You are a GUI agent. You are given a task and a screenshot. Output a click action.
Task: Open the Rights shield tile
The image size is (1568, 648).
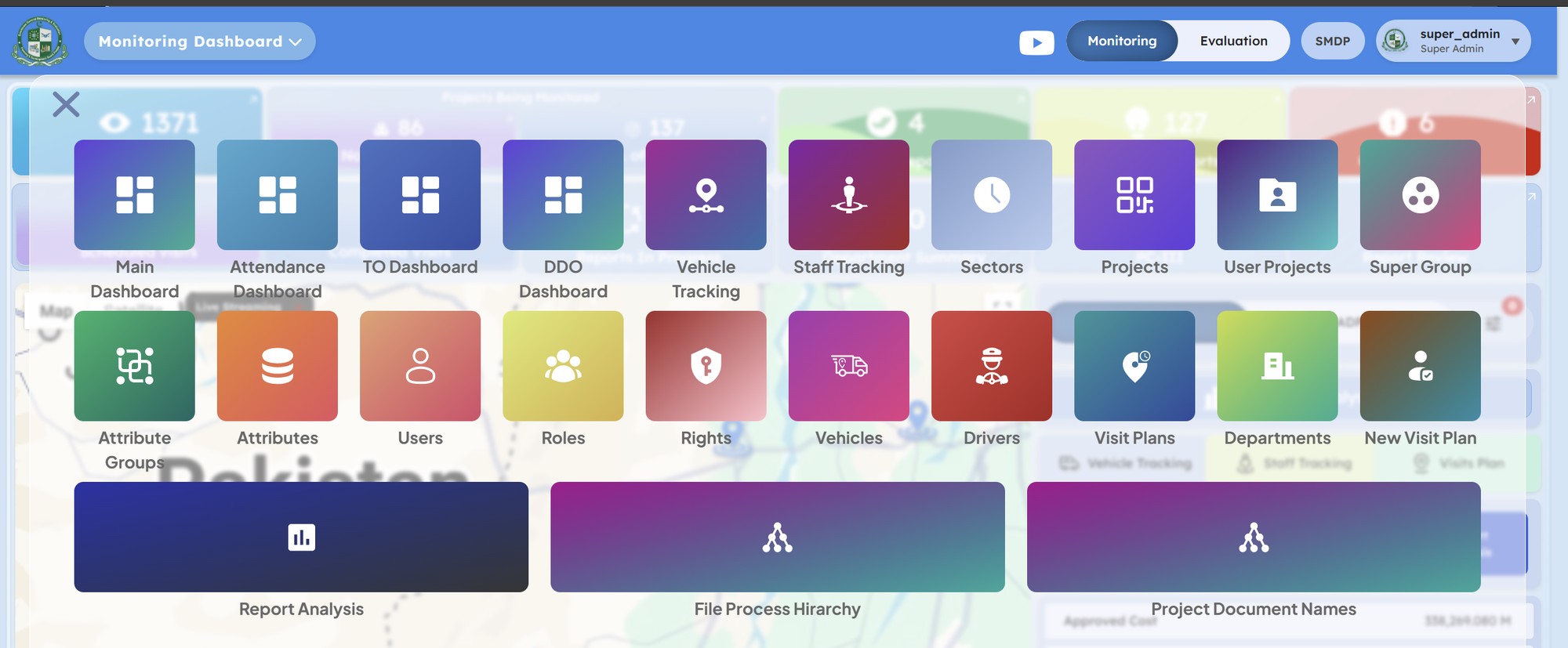pos(706,366)
